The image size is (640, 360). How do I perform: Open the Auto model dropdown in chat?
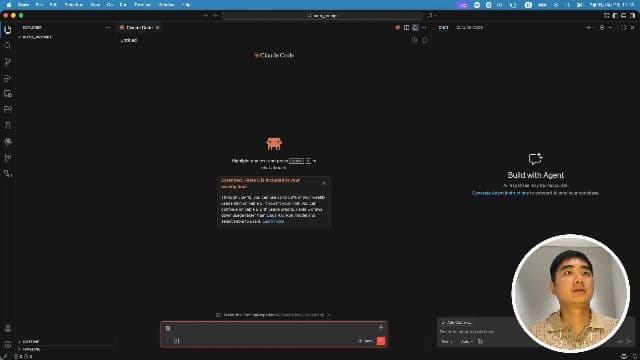point(466,341)
